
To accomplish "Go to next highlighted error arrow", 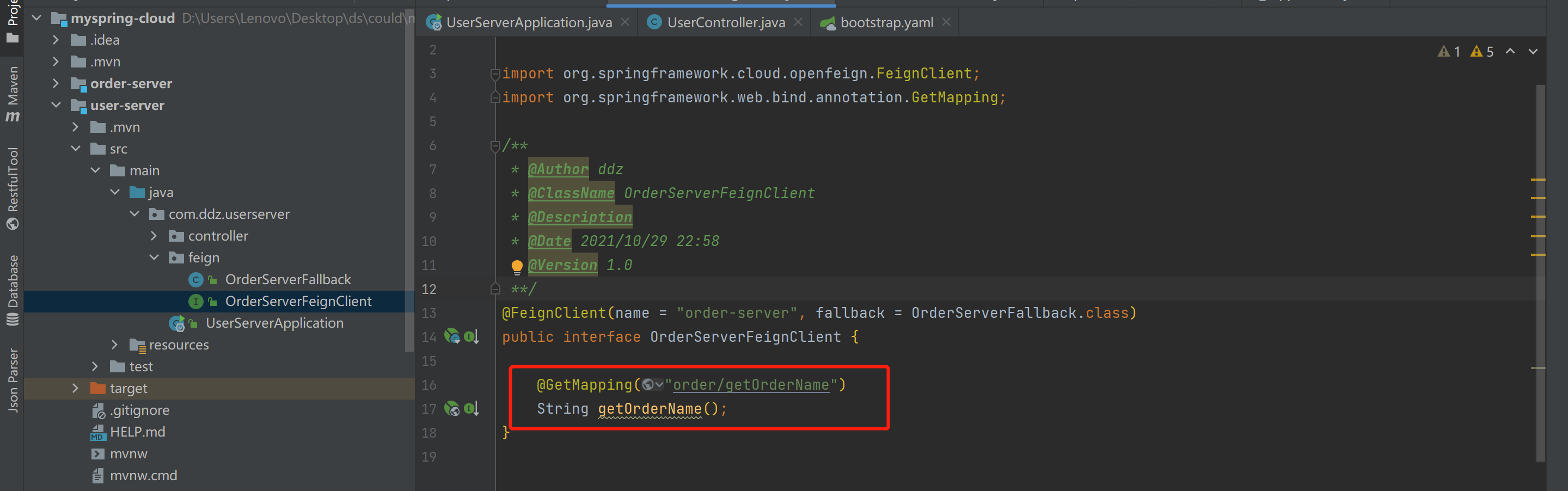I will [1533, 52].
